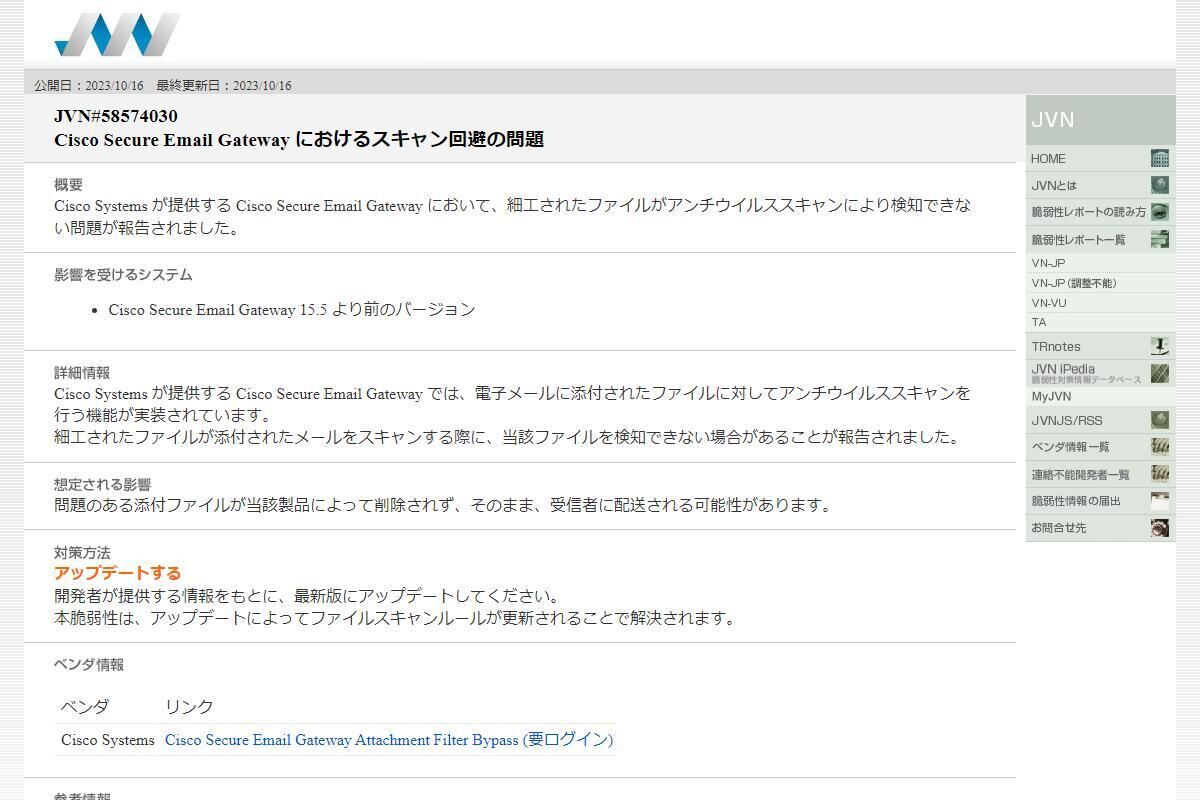Click the icon beside 連絡不能開発者一覧
This screenshot has width=1200, height=800.
pyautogui.click(x=1160, y=474)
